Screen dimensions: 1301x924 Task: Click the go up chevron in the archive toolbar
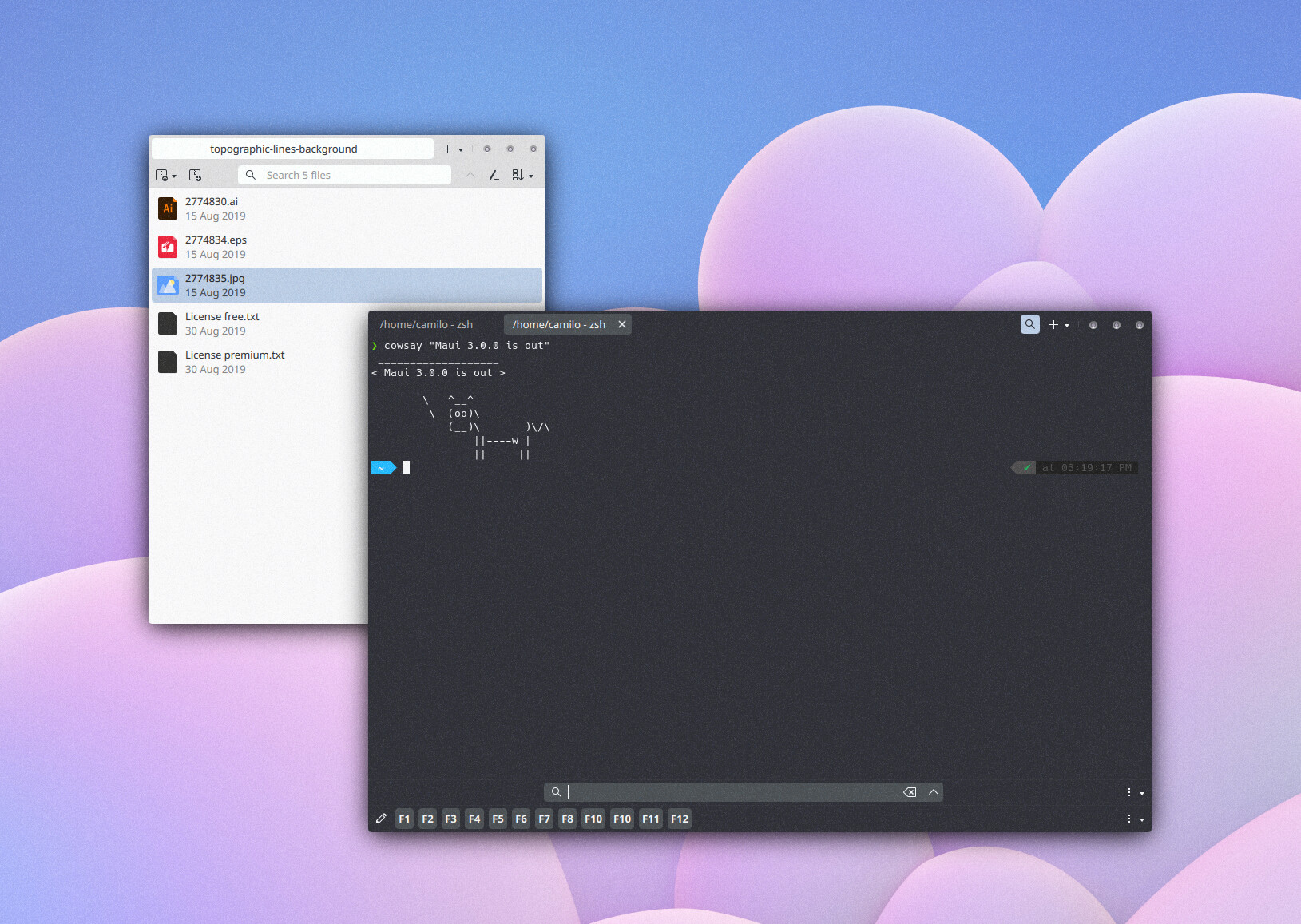click(470, 175)
